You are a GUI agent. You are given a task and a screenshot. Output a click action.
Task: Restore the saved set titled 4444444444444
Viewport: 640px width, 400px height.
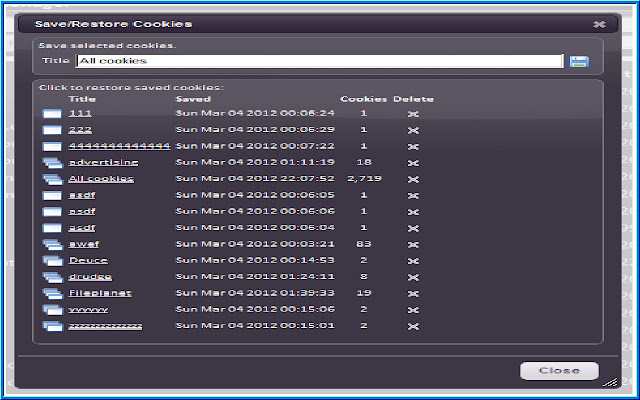tap(119, 146)
